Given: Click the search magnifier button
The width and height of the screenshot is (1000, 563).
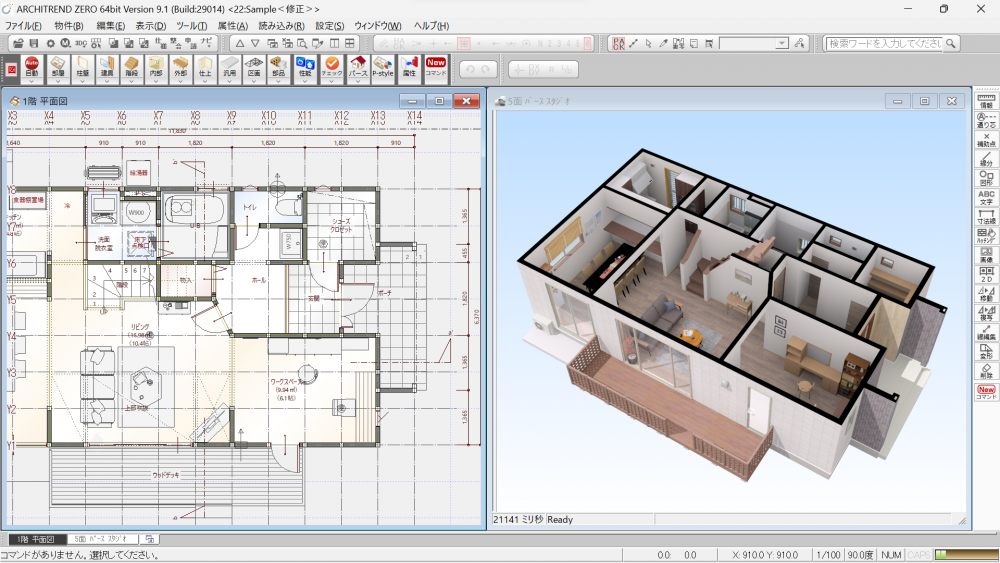Looking at the screenshot, I should tap(951, 43).
